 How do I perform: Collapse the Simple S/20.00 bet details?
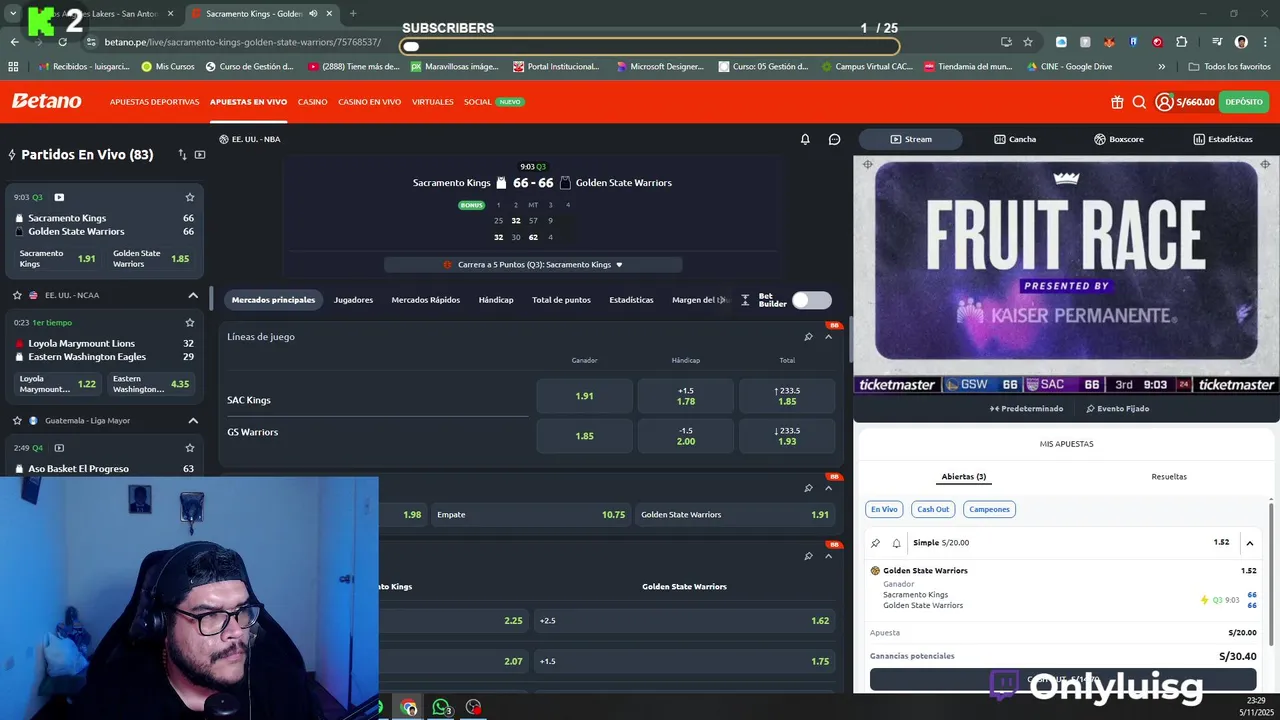coord(1250,543)
